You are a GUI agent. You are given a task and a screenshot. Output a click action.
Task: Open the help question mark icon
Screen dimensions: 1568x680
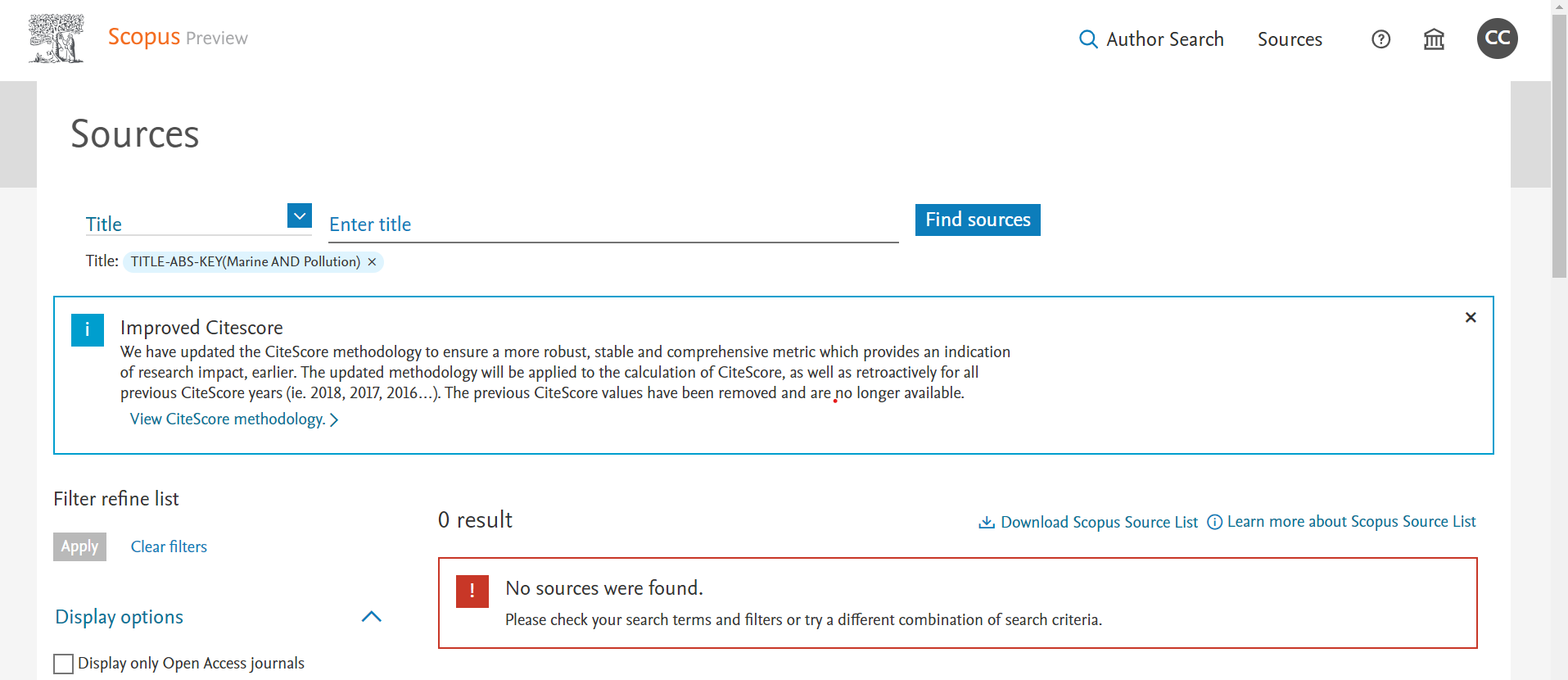1380,39
